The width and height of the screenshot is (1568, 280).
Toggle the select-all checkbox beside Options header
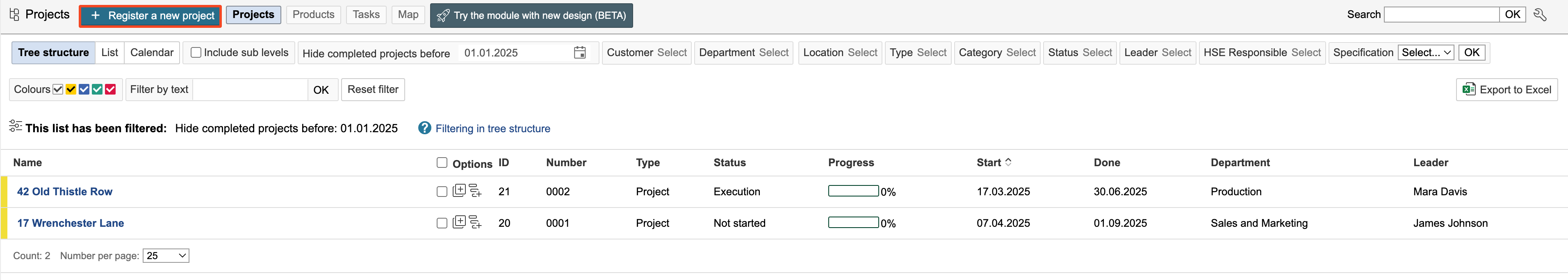(442, 163)
